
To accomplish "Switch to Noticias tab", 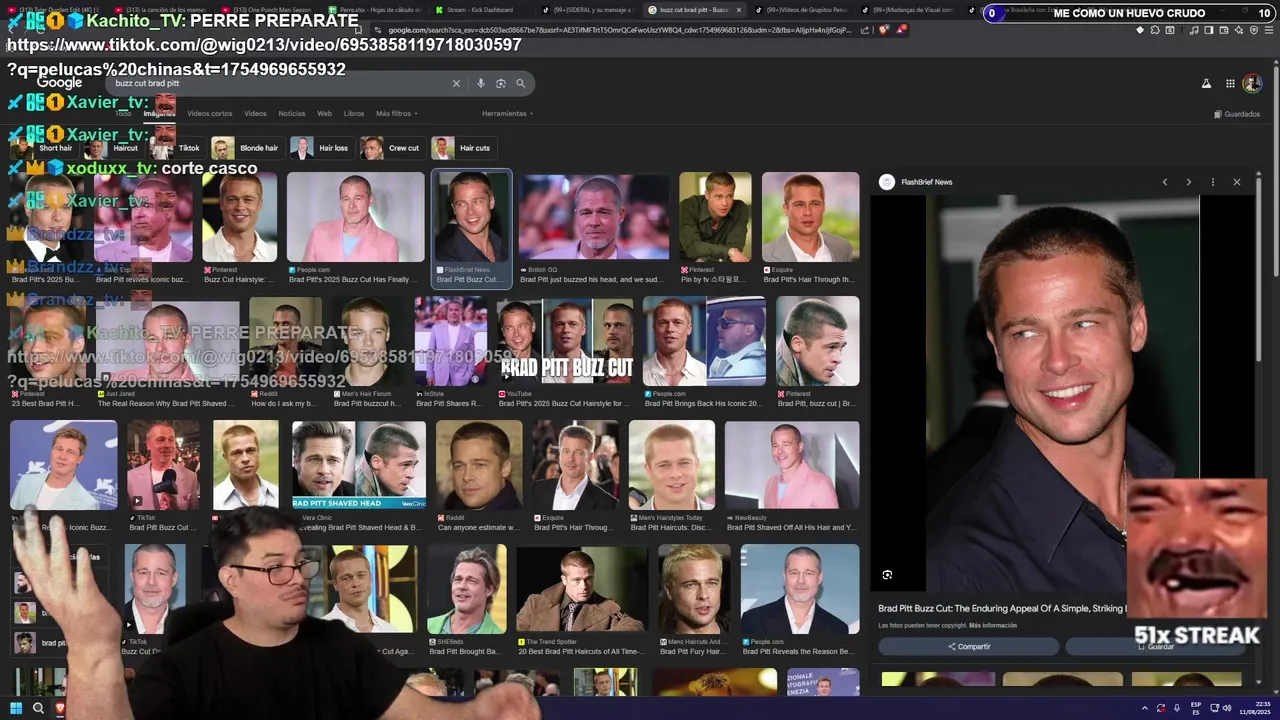I will click(291, 114).
